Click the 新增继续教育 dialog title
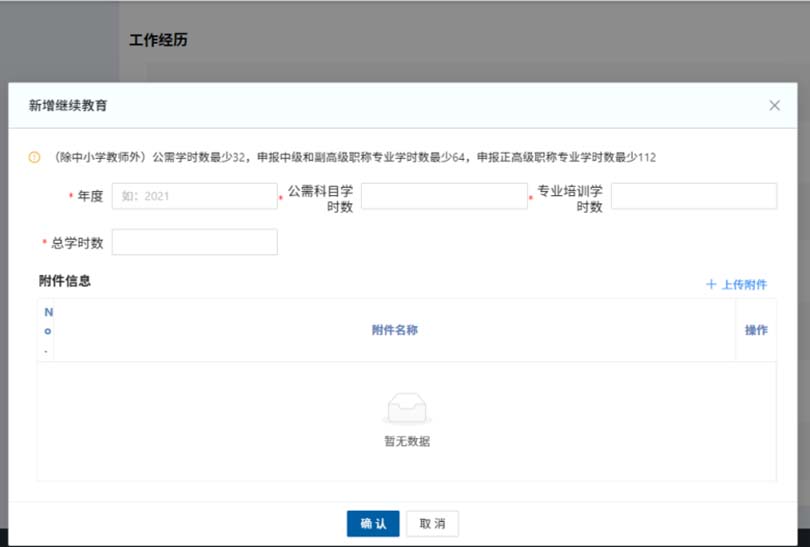Screen dimensions: 810x547 coord(68,105)
